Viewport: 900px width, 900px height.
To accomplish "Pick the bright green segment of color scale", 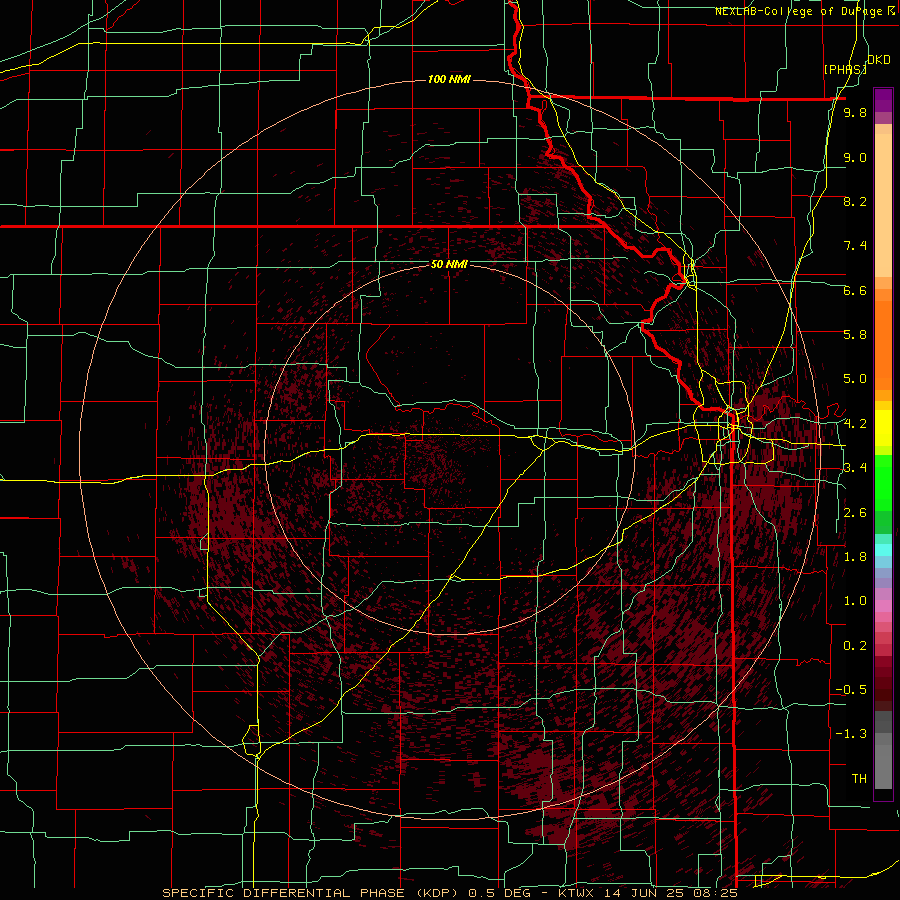I will (x=883, y=483).
